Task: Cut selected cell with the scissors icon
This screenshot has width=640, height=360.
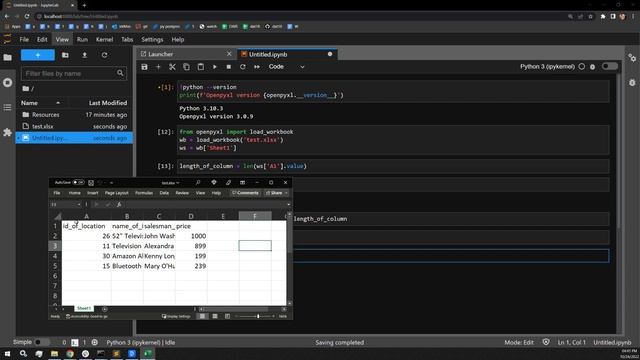Action: 172,67
